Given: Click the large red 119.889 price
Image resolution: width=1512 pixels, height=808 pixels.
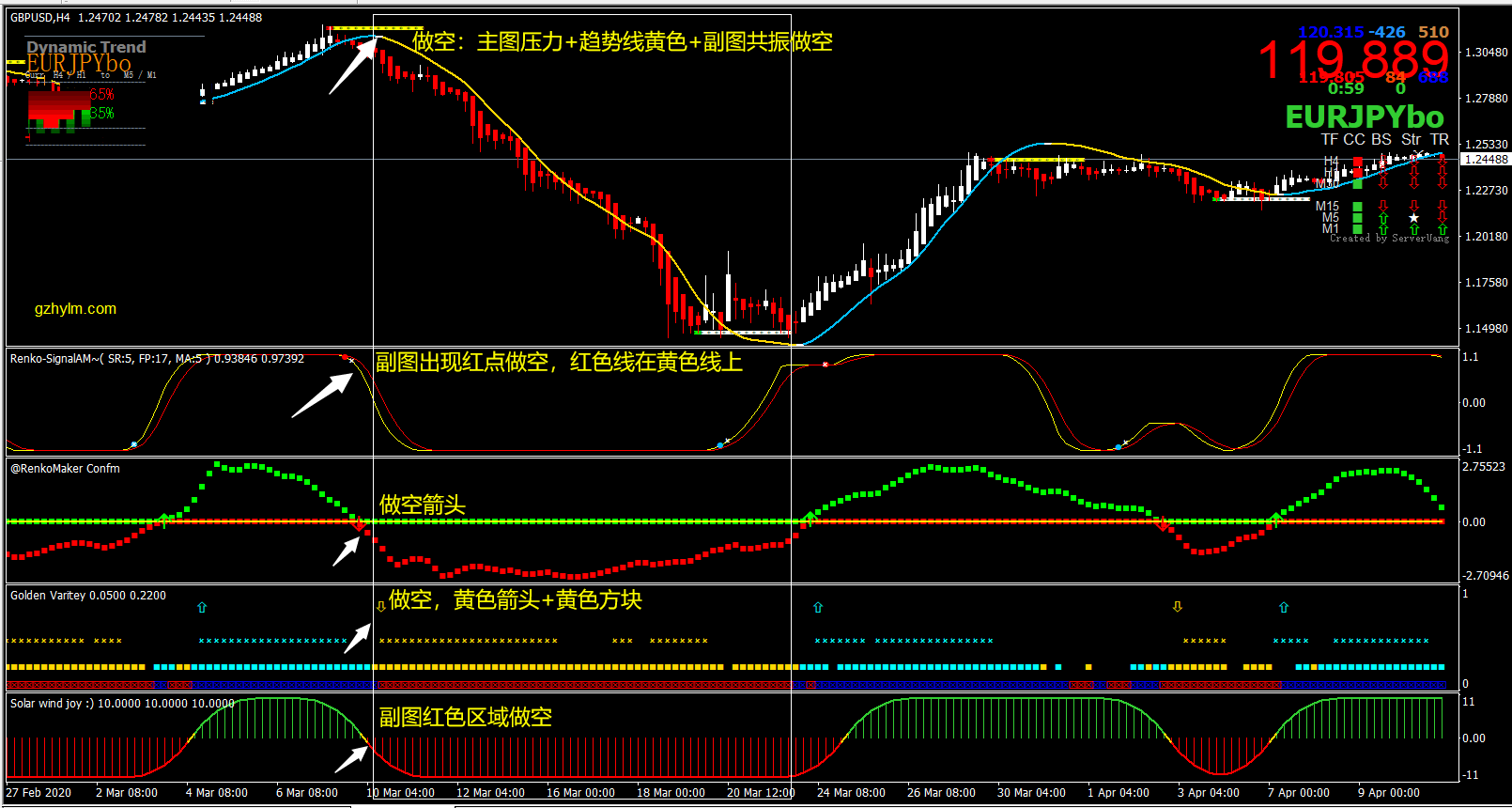Looking at the screenshot, I should pos(1353,60).
